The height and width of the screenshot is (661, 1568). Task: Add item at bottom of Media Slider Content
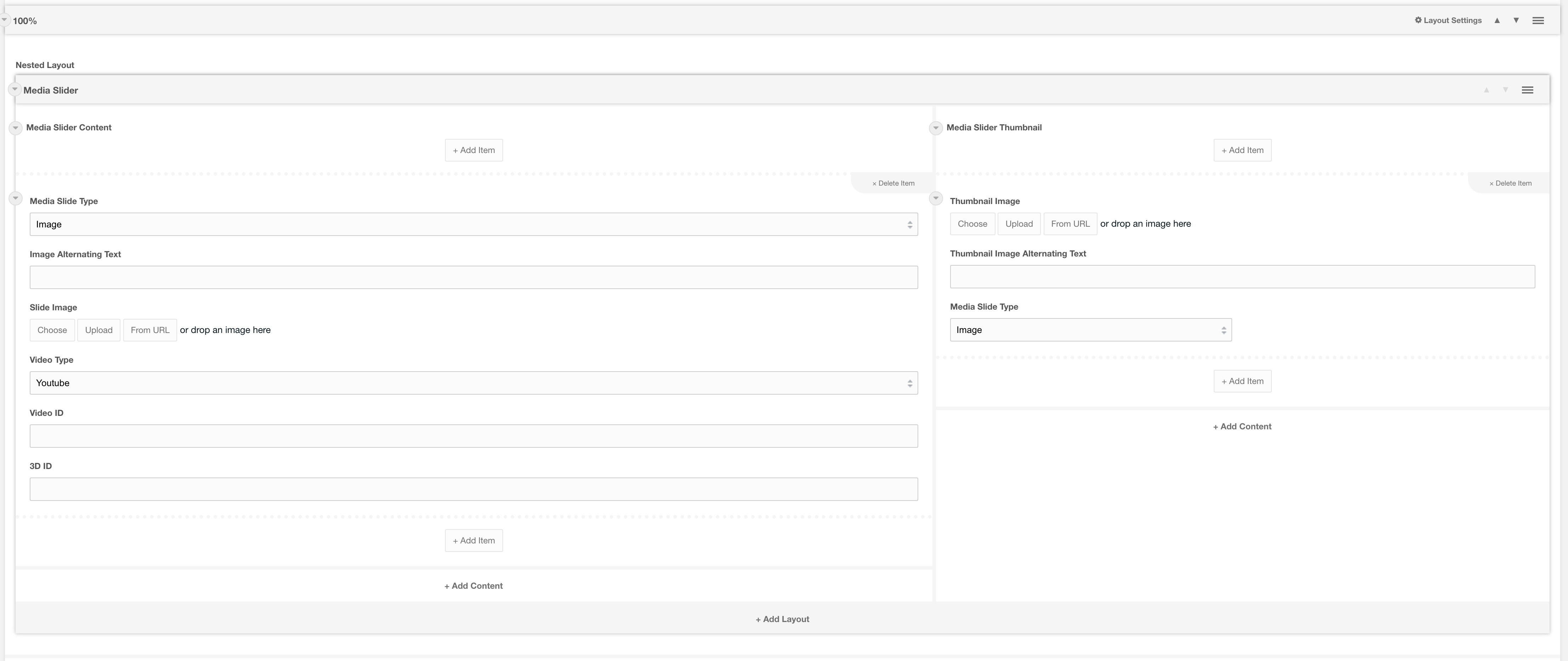click(x=474, y=541)
